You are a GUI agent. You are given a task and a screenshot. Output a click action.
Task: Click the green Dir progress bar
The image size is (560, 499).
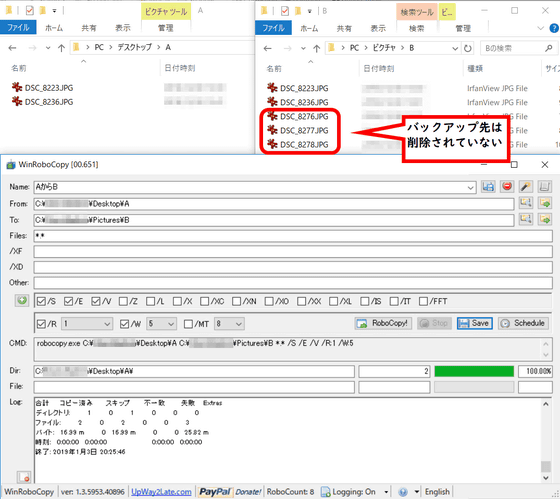[x=474, y=371]
